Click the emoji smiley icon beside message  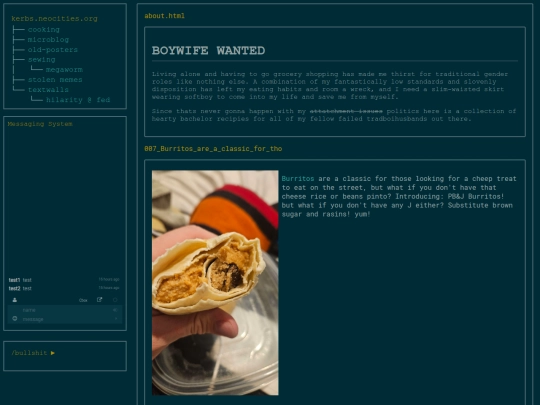tap(15, 319)
